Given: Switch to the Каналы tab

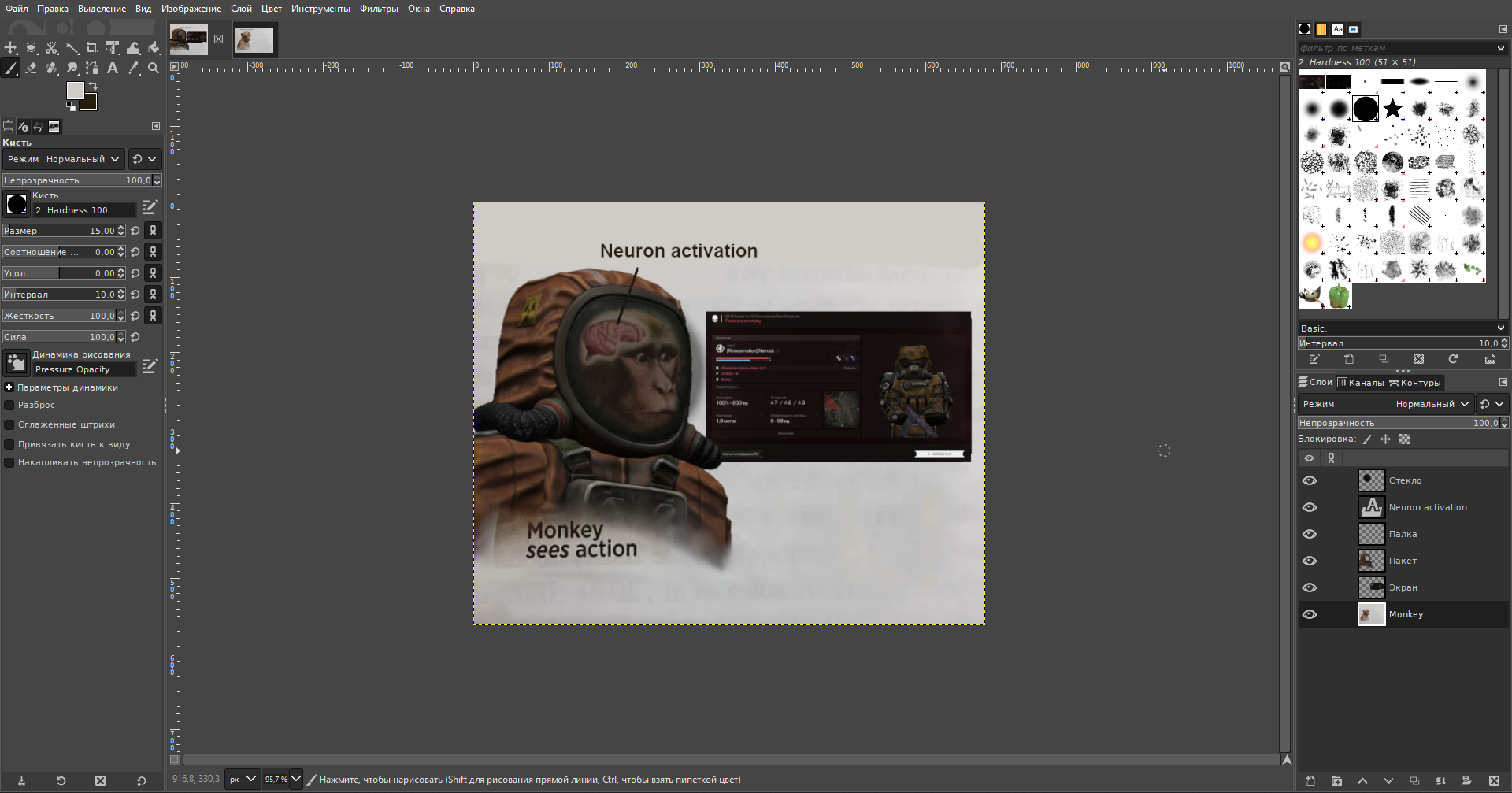Looking at the screenshot, I should point(1360,383).
